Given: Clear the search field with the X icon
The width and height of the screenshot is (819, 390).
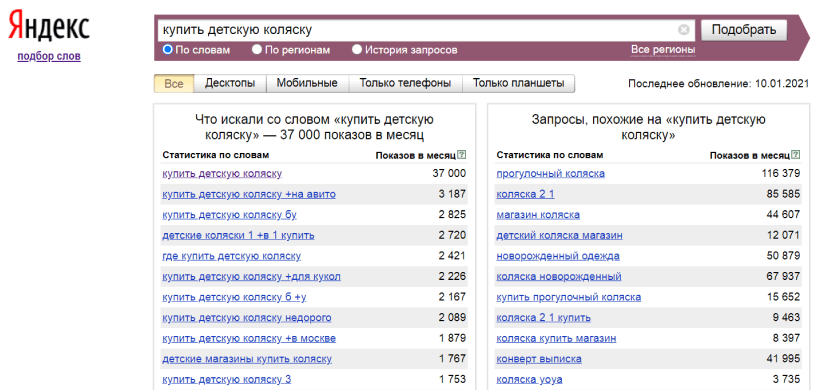Looking at the screenshot, I should click(683, 30).
